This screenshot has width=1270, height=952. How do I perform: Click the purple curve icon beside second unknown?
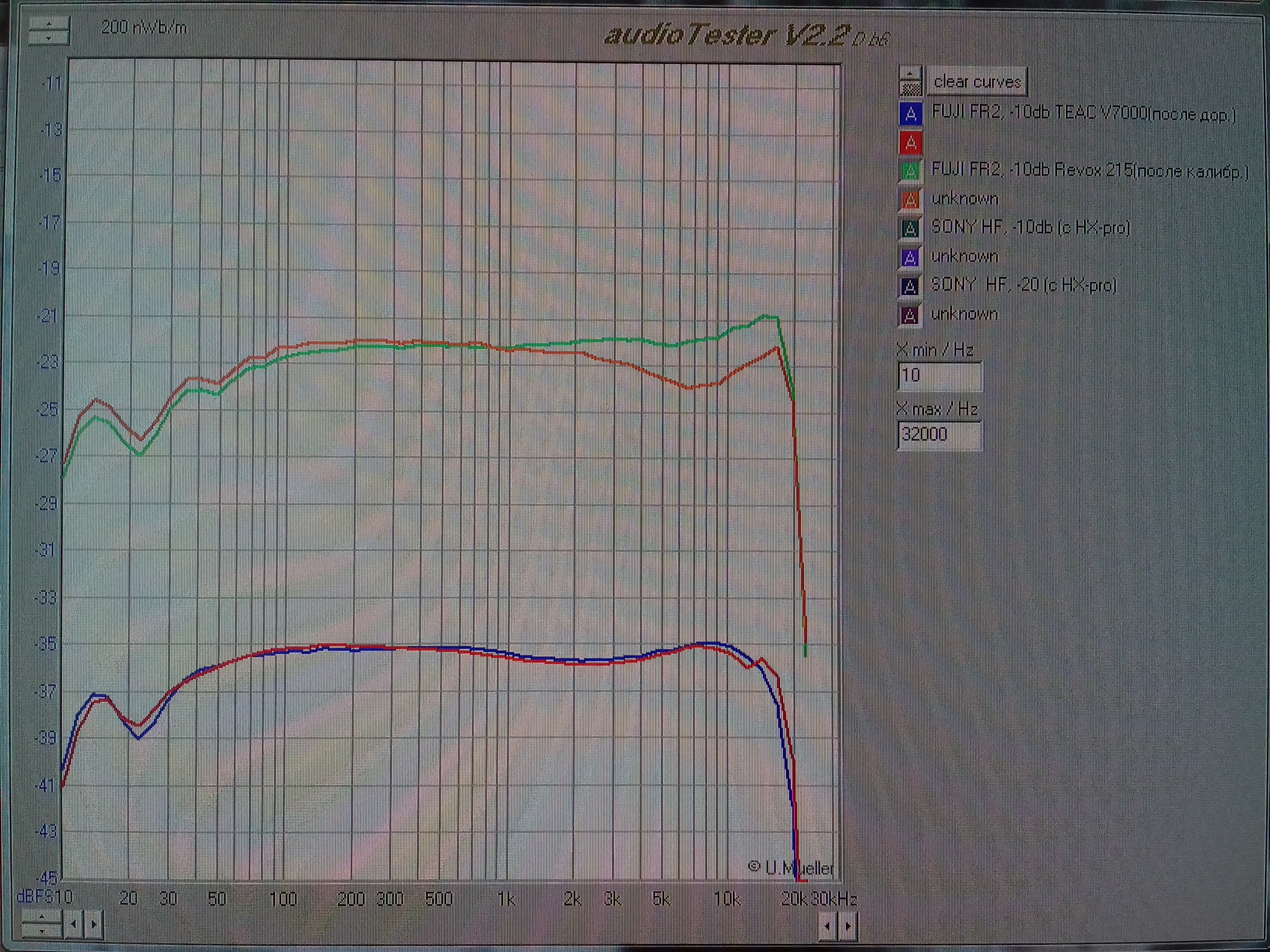910,257
